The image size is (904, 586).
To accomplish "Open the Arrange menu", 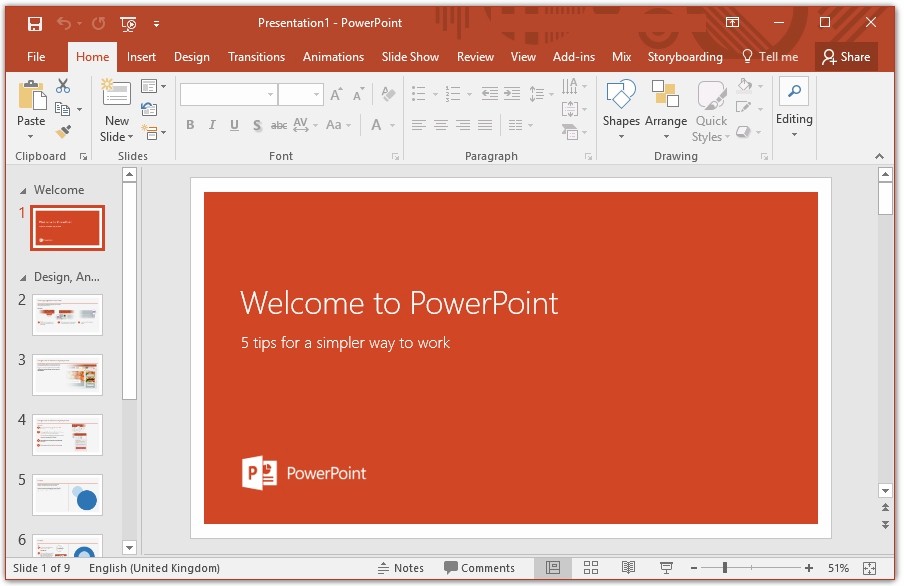I will pos(665,110).
